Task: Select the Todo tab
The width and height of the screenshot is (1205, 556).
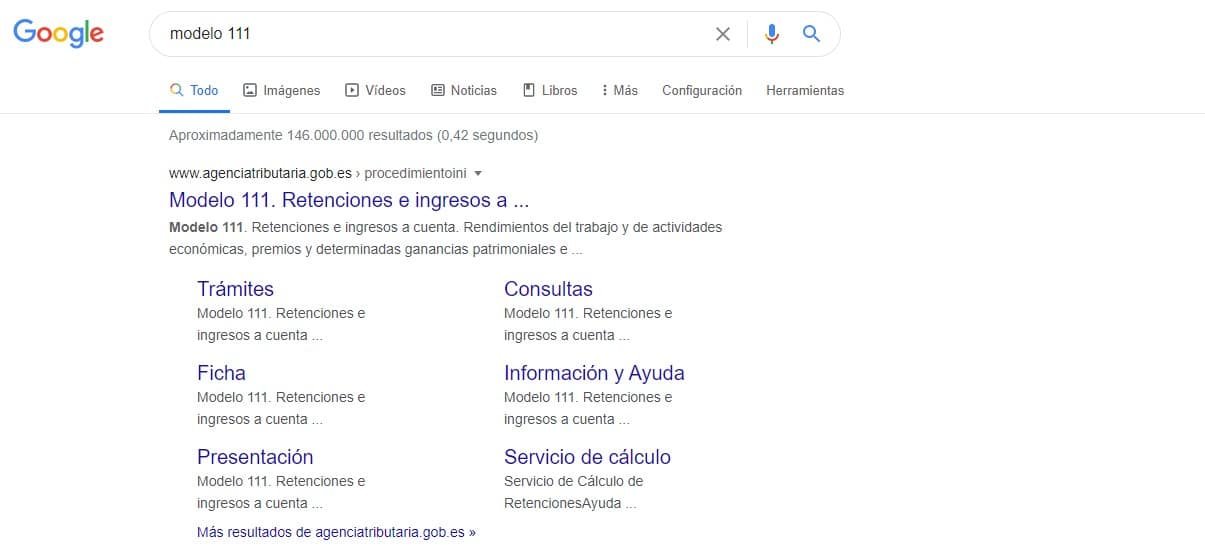Action: pos(194,90)
